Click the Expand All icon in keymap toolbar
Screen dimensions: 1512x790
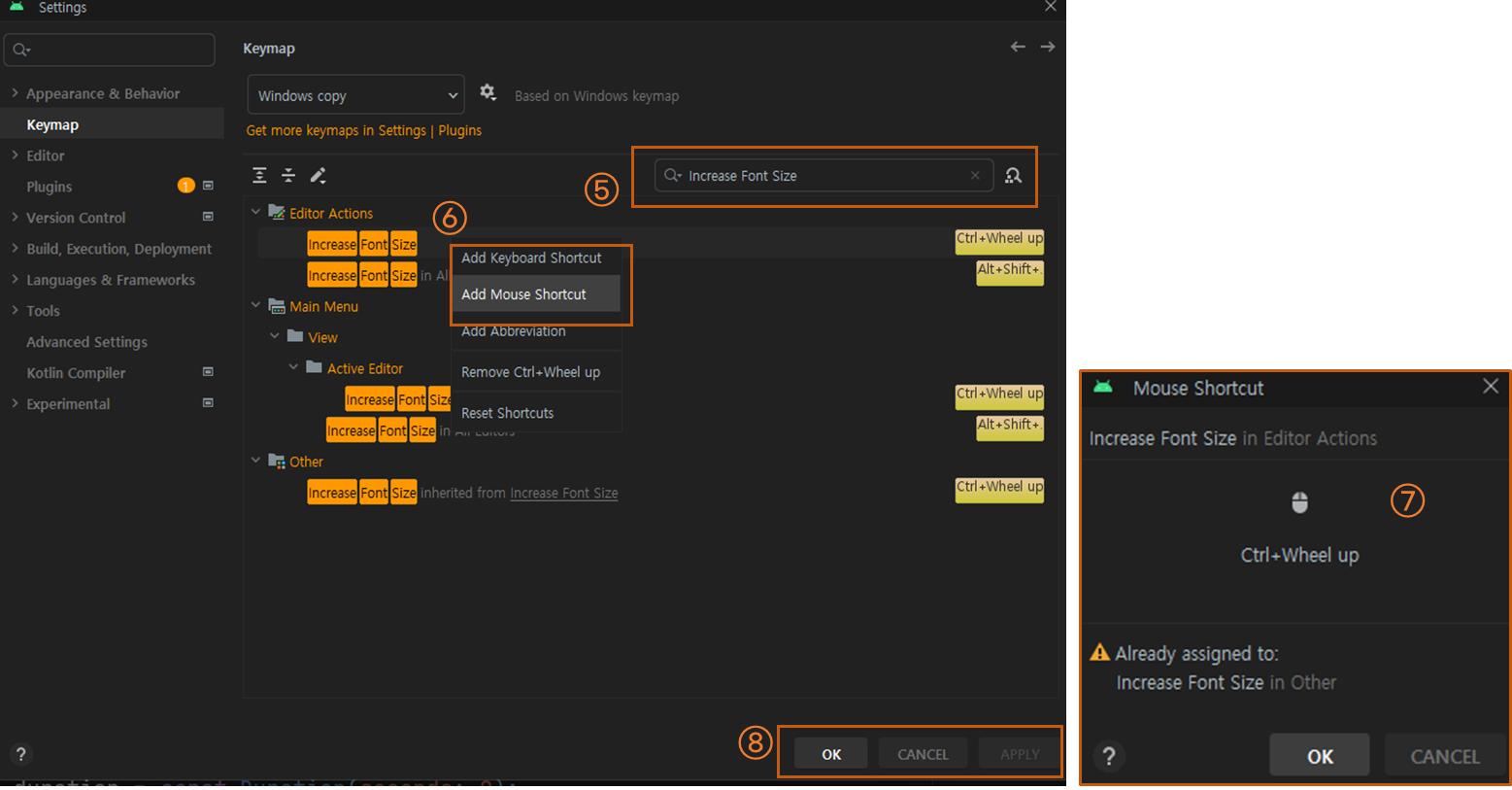(259, 175)
